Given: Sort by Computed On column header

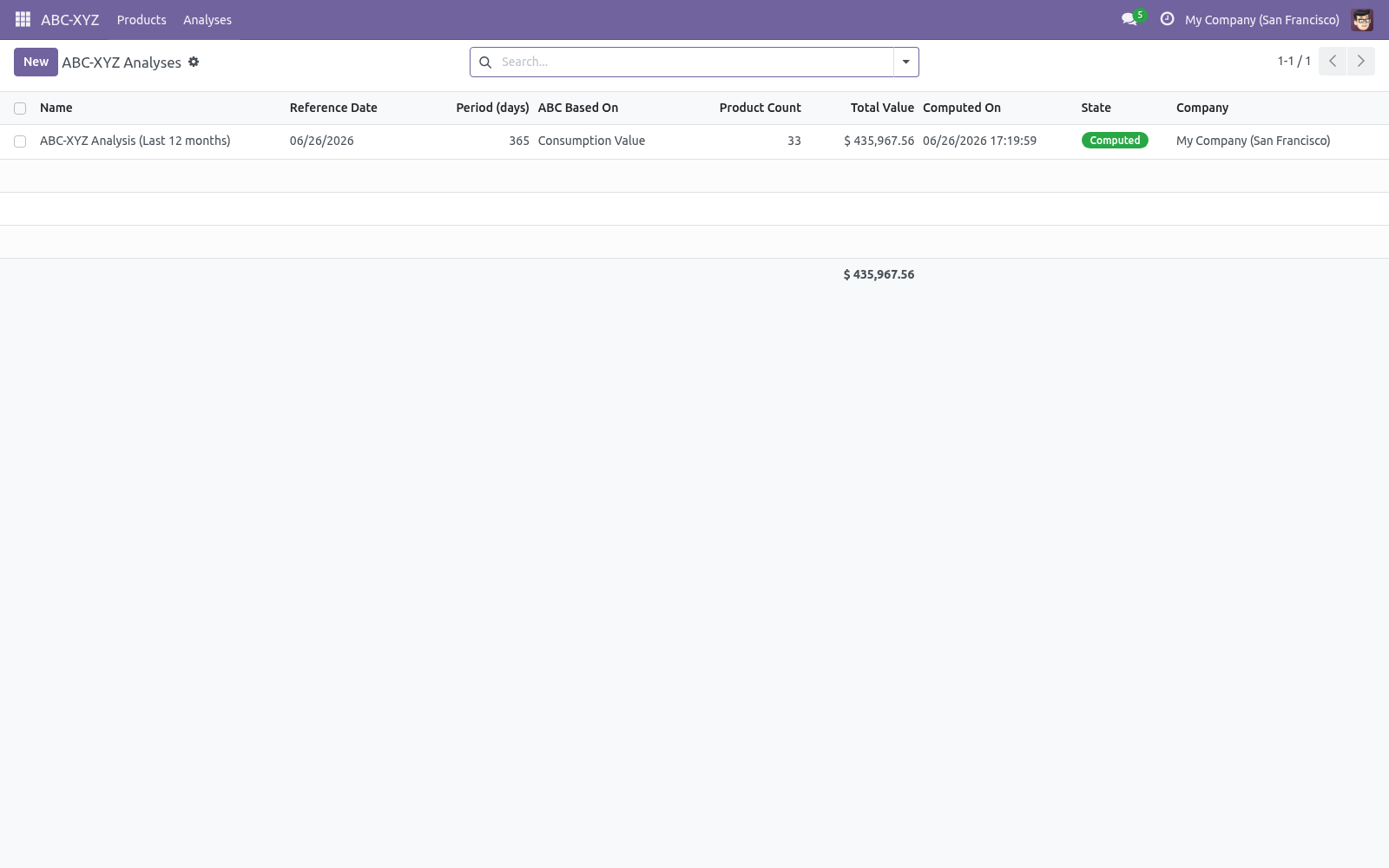Looking at the screenshot, I should (x=962, y=108).
